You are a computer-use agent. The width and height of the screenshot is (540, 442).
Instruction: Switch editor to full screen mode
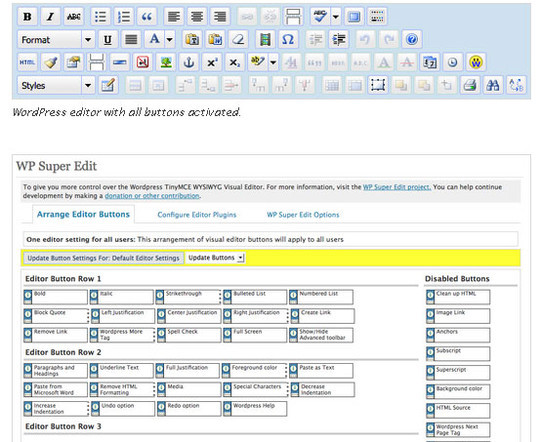pyautogui.click(x=354, y=16)
